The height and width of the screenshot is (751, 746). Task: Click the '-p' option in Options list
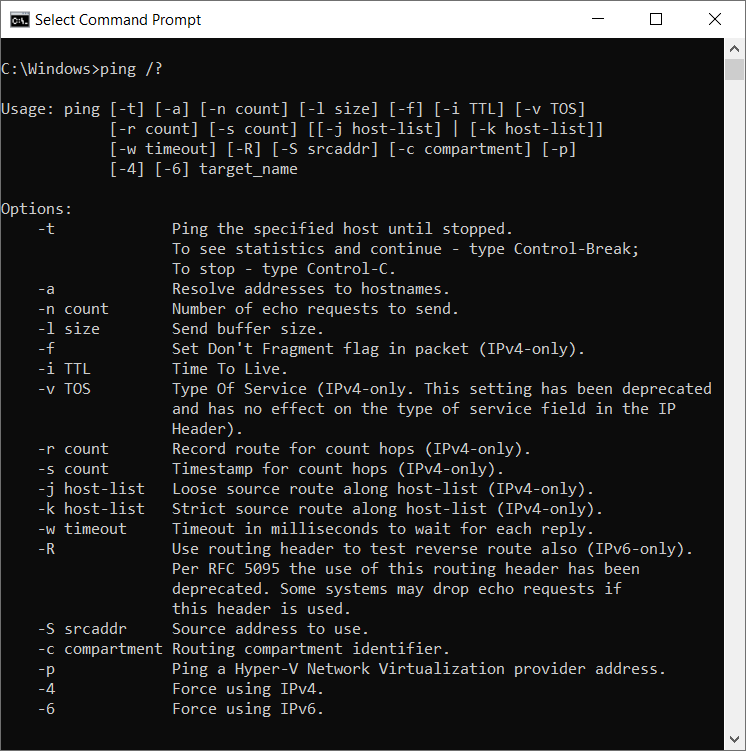click(x=46, y=669)
